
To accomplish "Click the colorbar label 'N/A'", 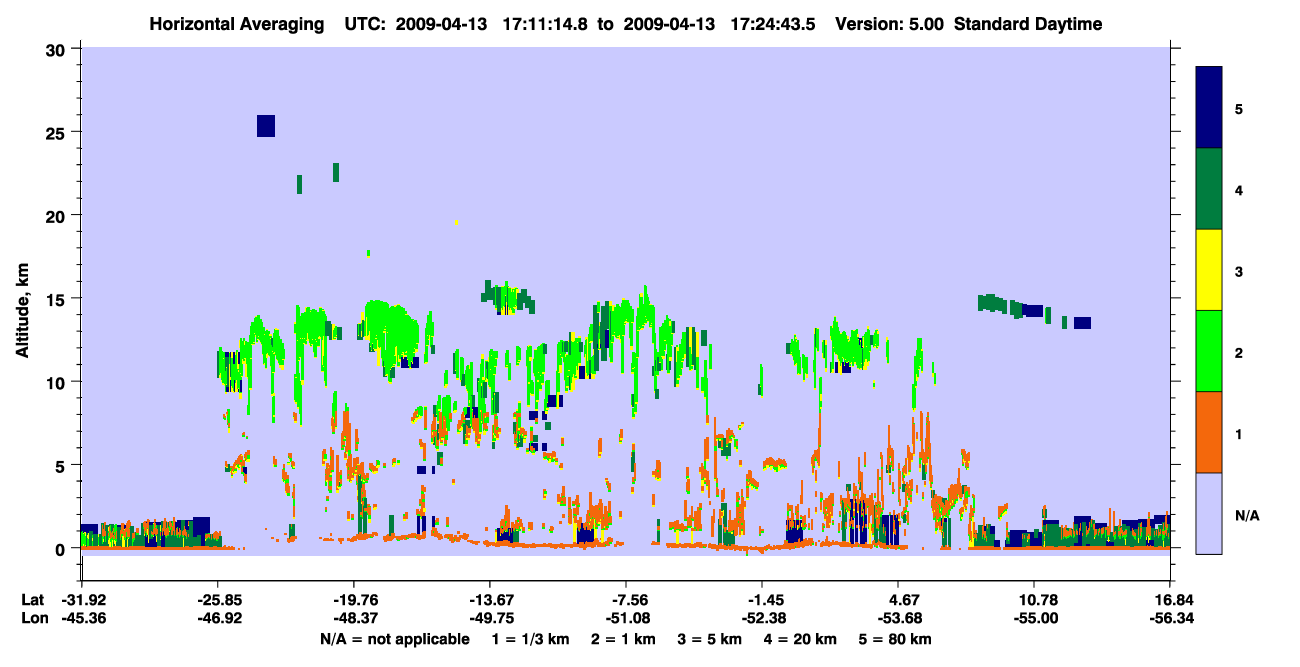I will tap(1246, 515).
